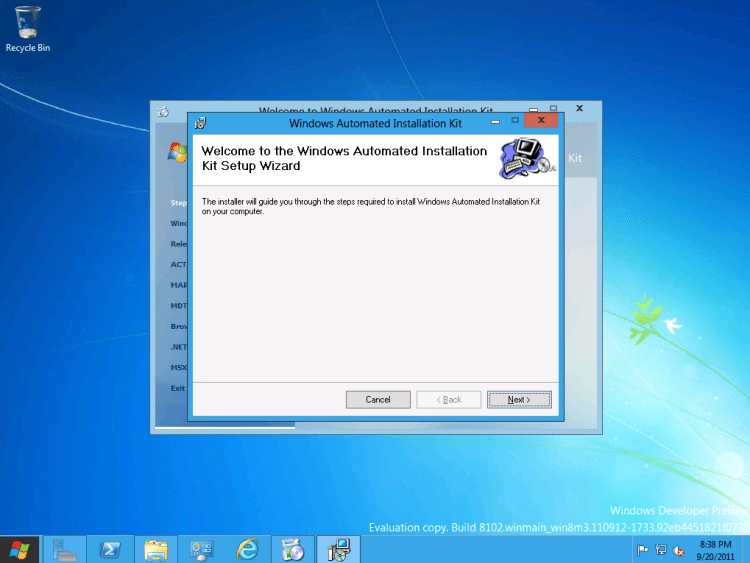
Task: Minimize the setup wizard dialog
Action: point(494,121)
